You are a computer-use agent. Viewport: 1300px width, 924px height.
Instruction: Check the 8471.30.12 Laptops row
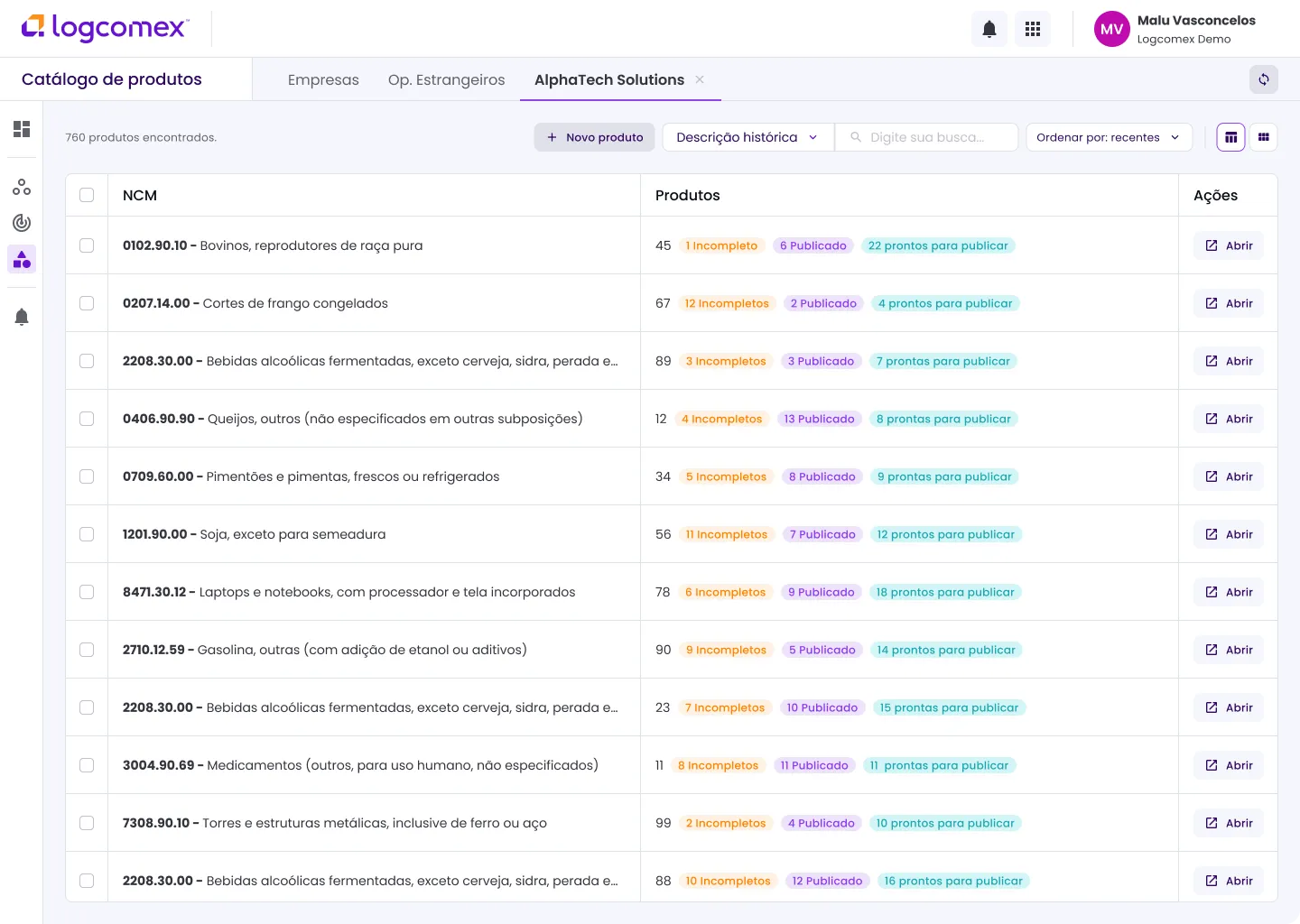(x=87, y=592)
